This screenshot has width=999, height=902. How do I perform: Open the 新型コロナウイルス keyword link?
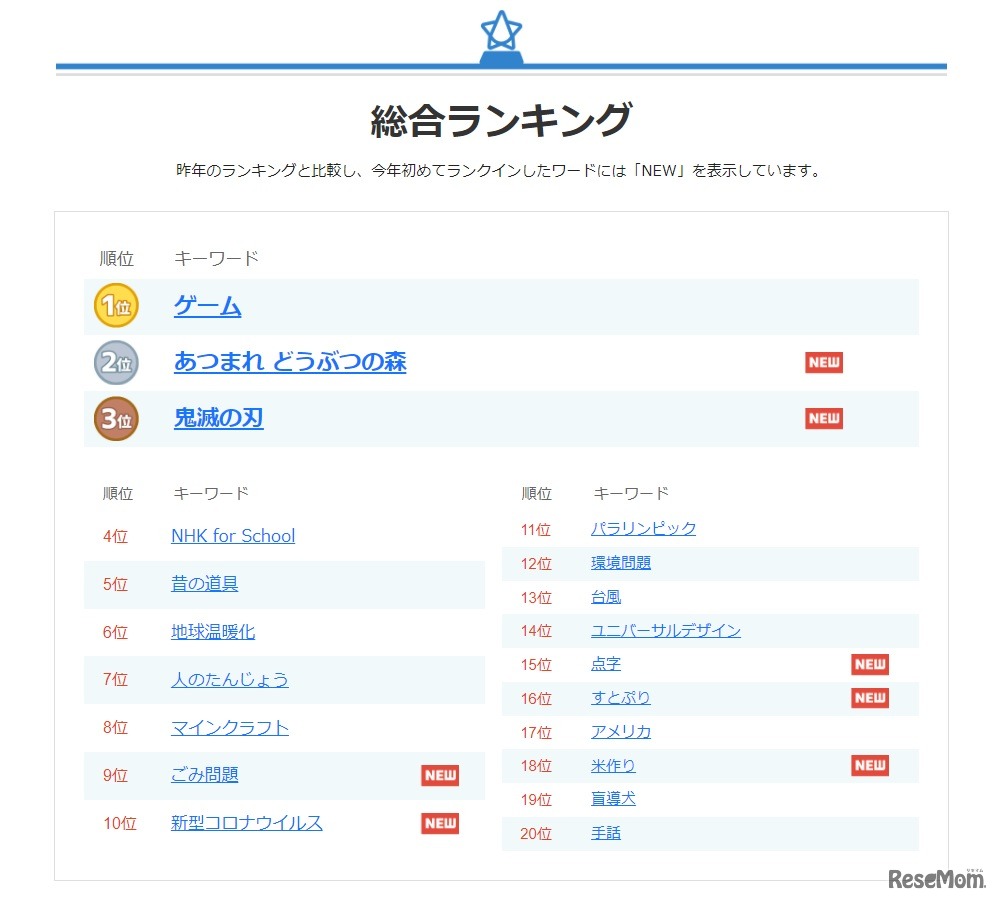247,823
